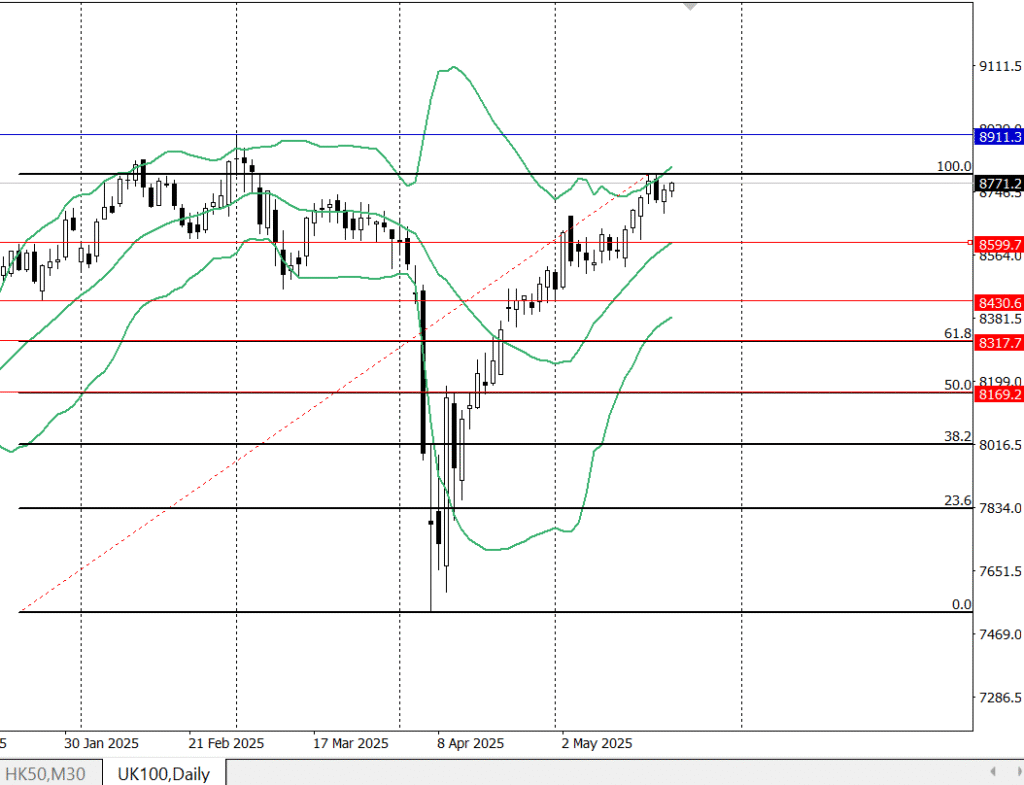The image size is (1024, 785).
Task: Click the Fibonacci 100.0 level label
Action: (x=953, y=166)
